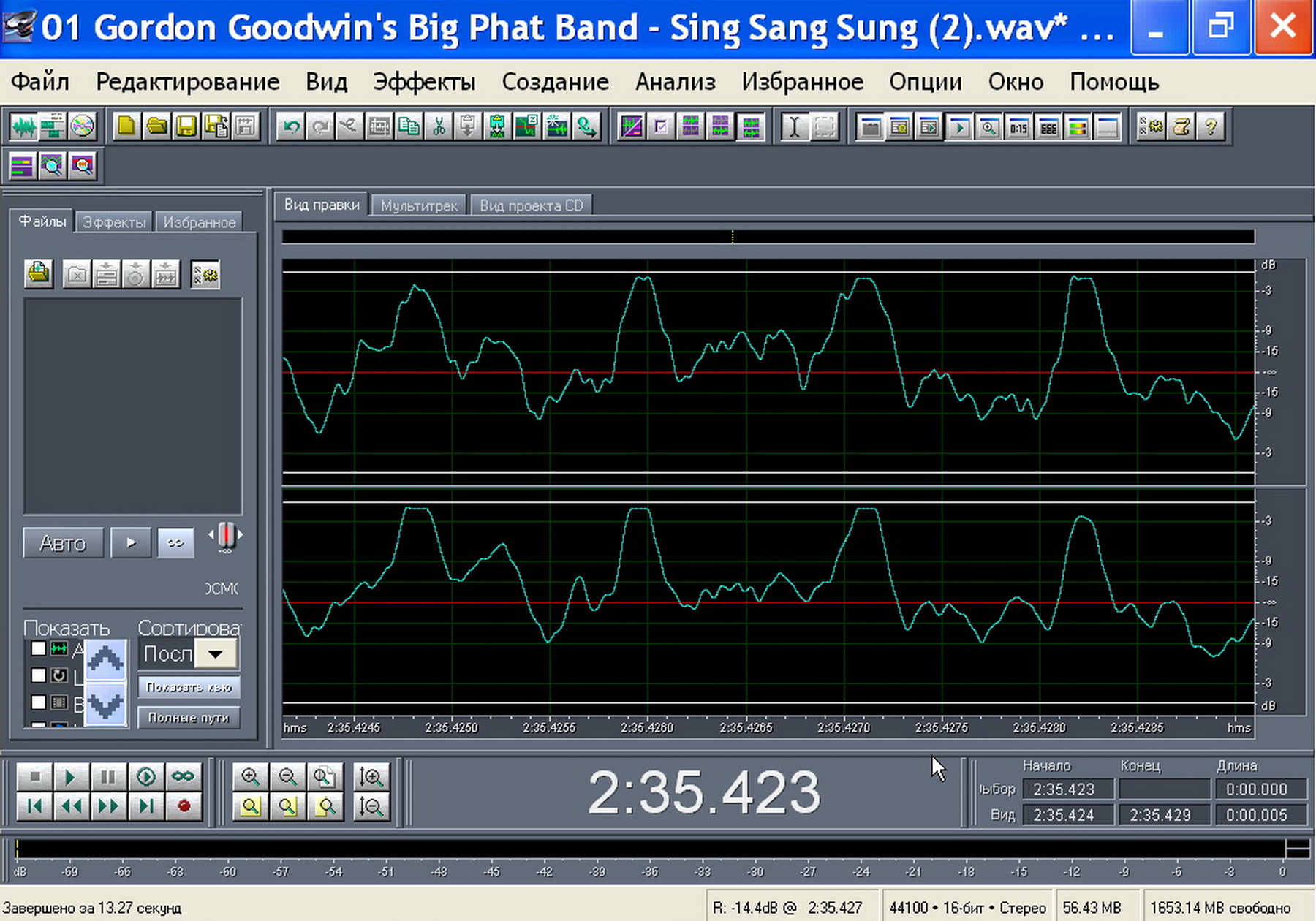1316x921 pixels.
Task: Import file icon in Files panel
Action: (x=39, y=275)
